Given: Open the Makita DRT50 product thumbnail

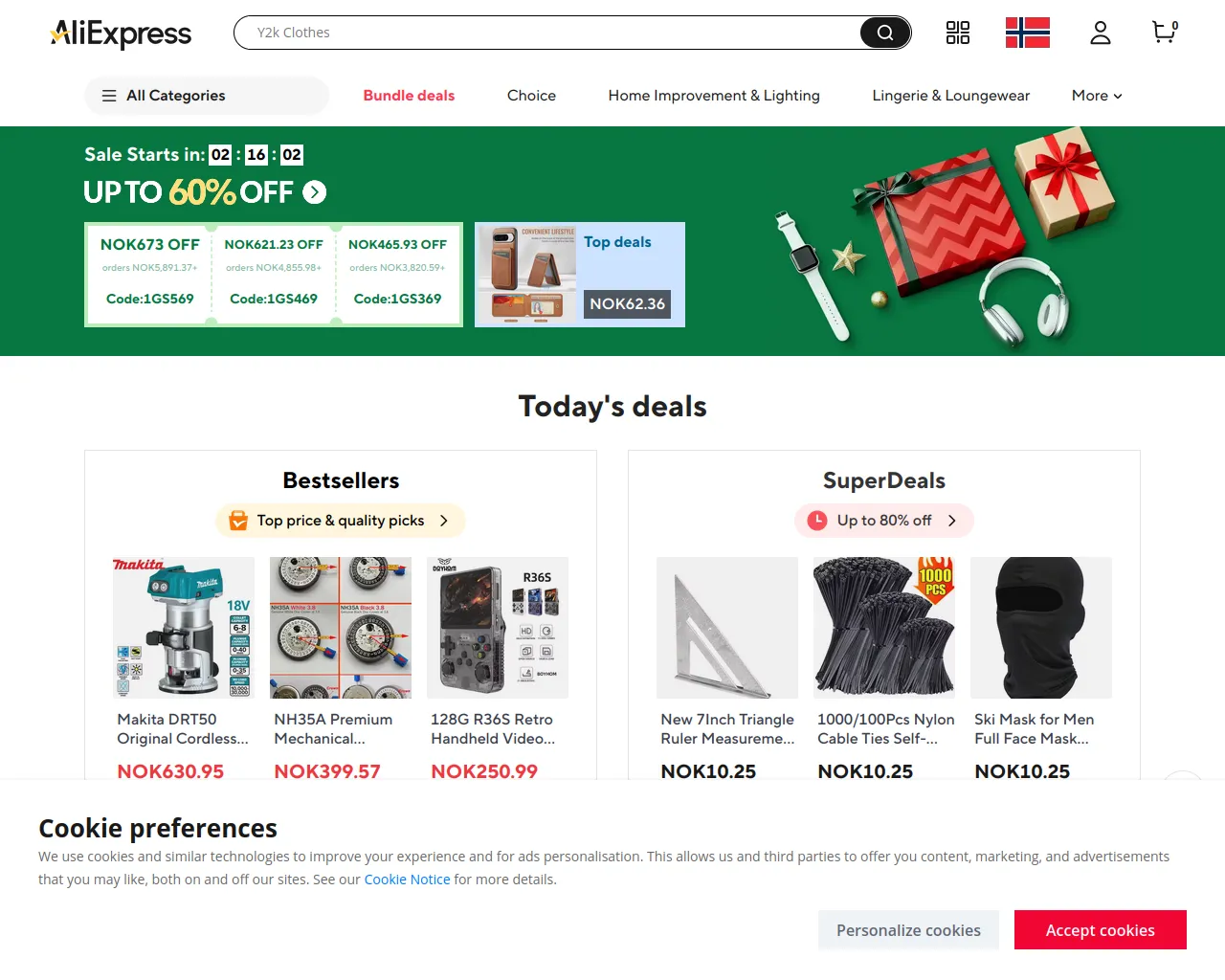Looking at the screenshot, I should [x=184, y=628].
